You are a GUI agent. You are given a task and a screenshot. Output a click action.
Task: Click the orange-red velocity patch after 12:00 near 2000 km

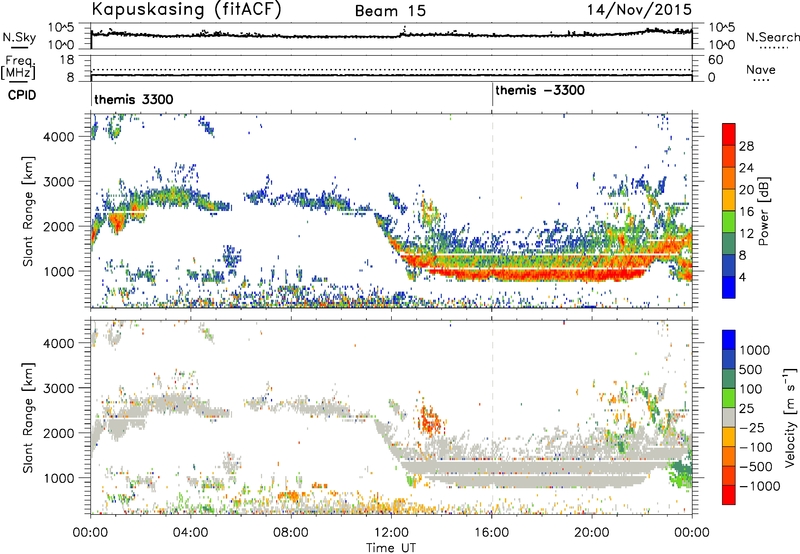[x=430, y=421]
